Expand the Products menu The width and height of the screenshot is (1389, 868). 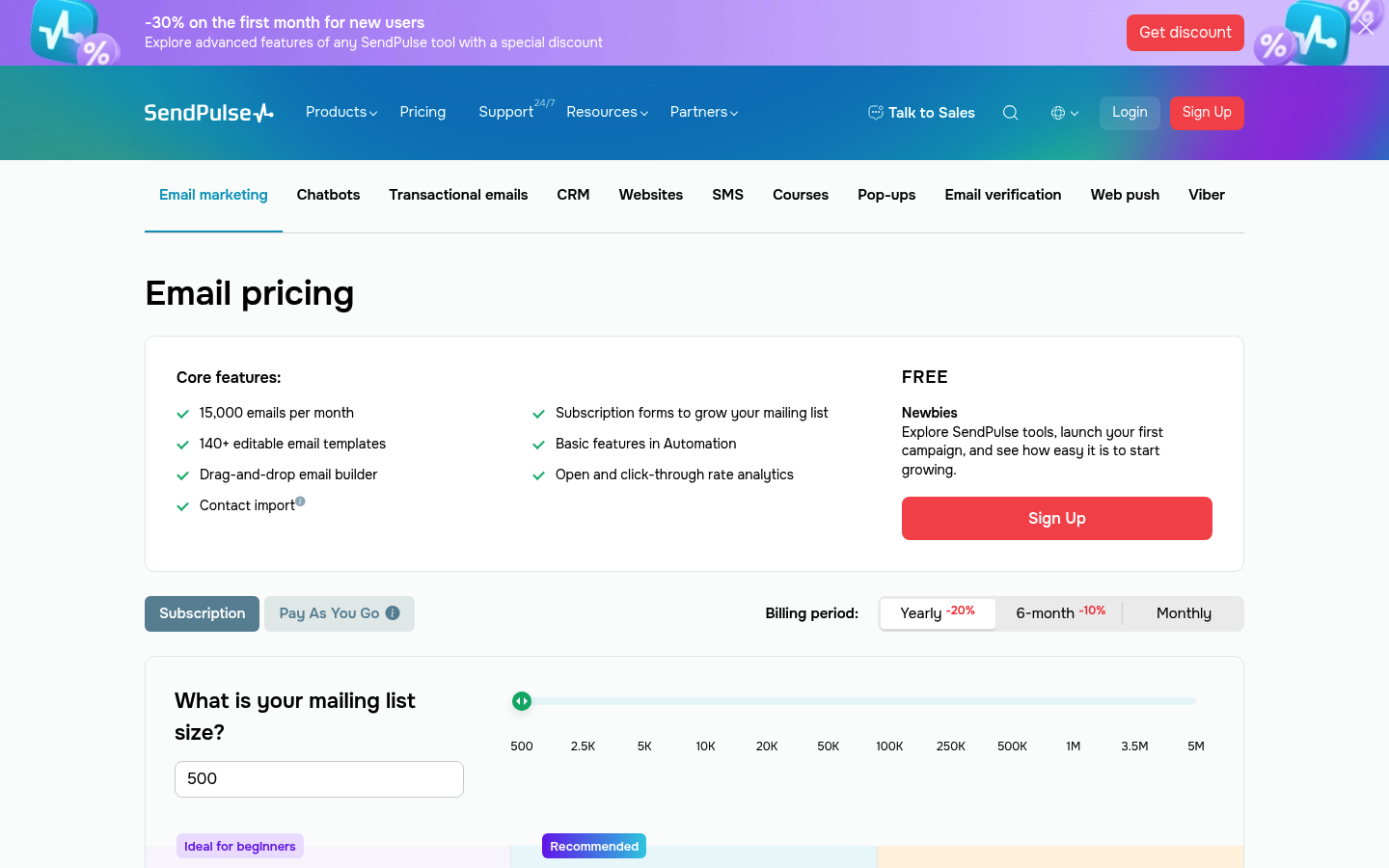[341, 112]
